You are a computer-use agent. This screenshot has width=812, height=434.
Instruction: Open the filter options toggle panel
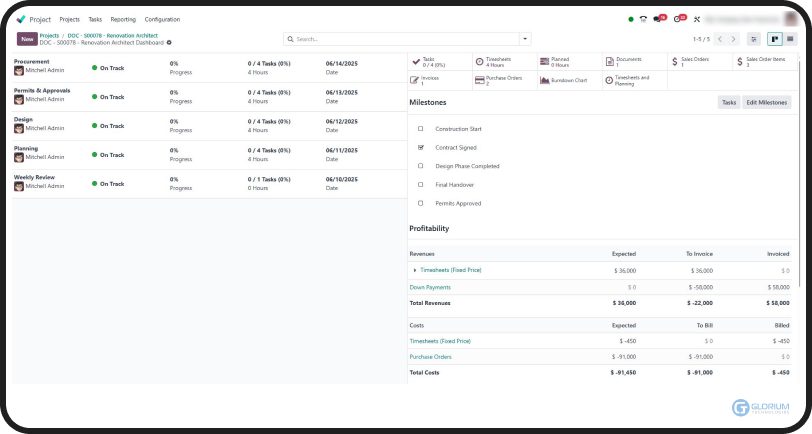(x=754, y=39)
